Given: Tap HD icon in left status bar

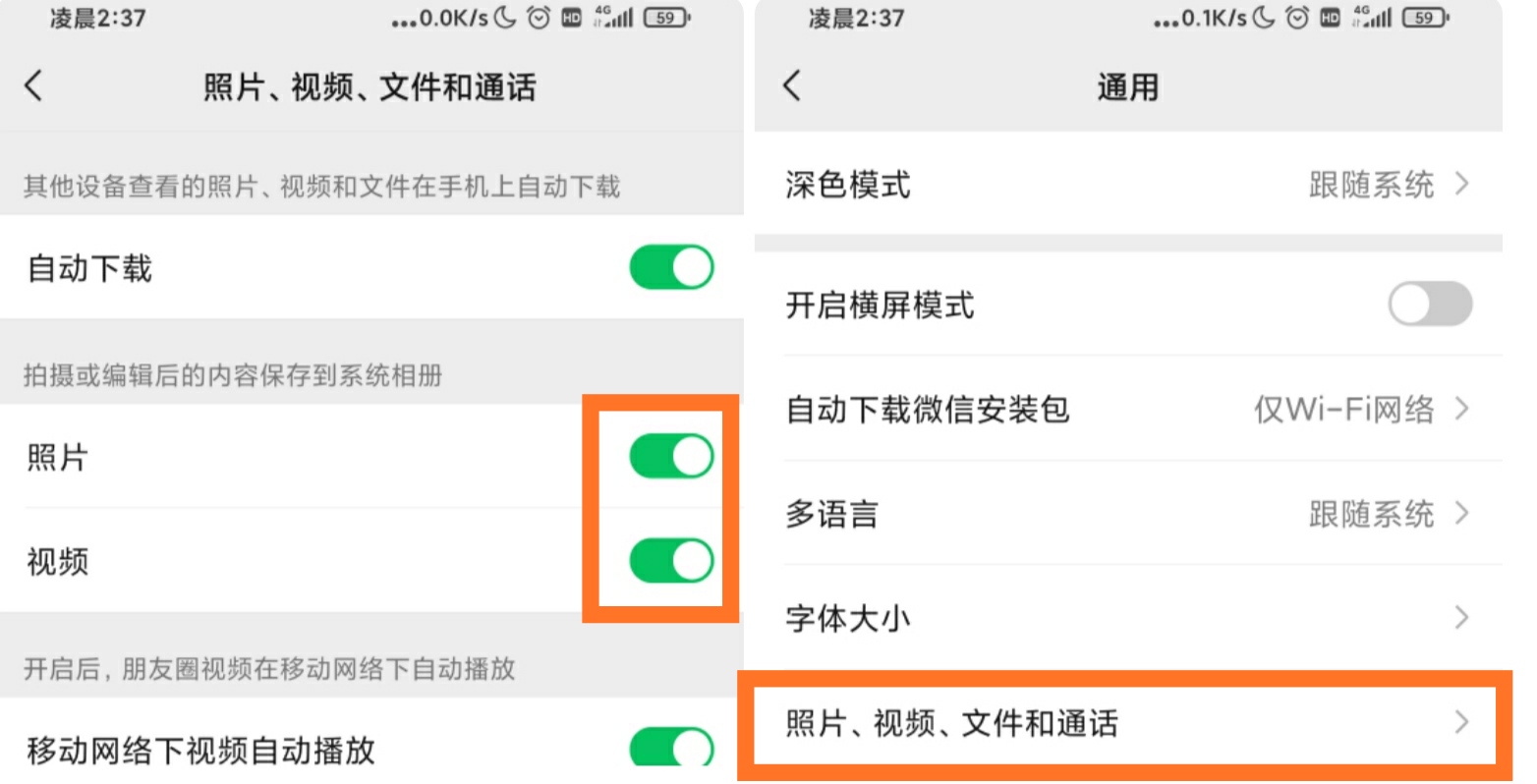Looking at the screenshot, I should (572, 18).
